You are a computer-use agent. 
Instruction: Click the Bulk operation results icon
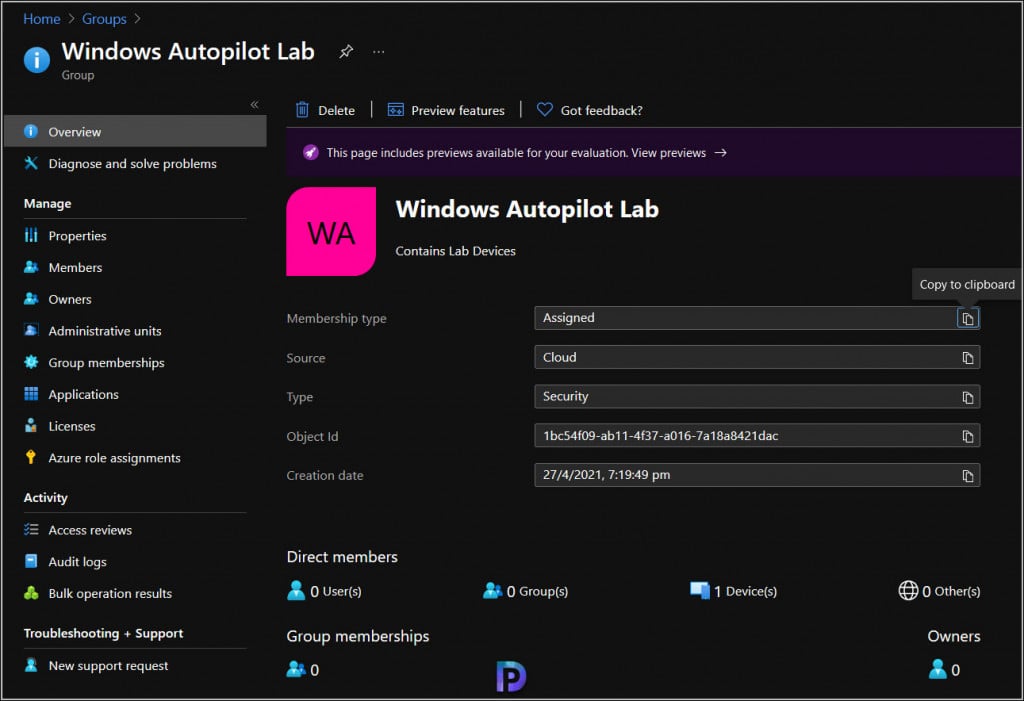pyautogui.click(x=31, y=593)
